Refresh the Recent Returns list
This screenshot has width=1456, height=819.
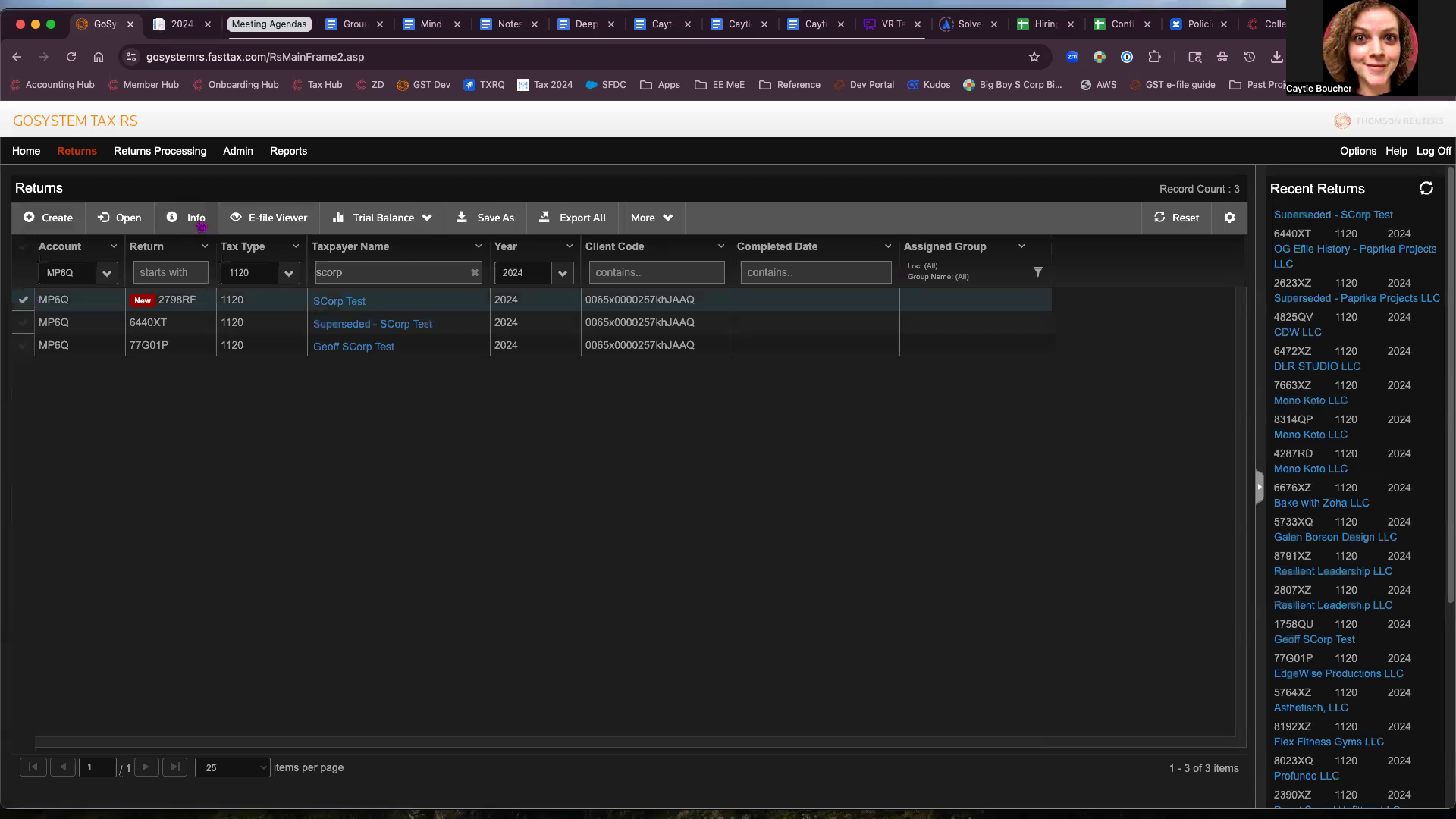[1426, 189]
